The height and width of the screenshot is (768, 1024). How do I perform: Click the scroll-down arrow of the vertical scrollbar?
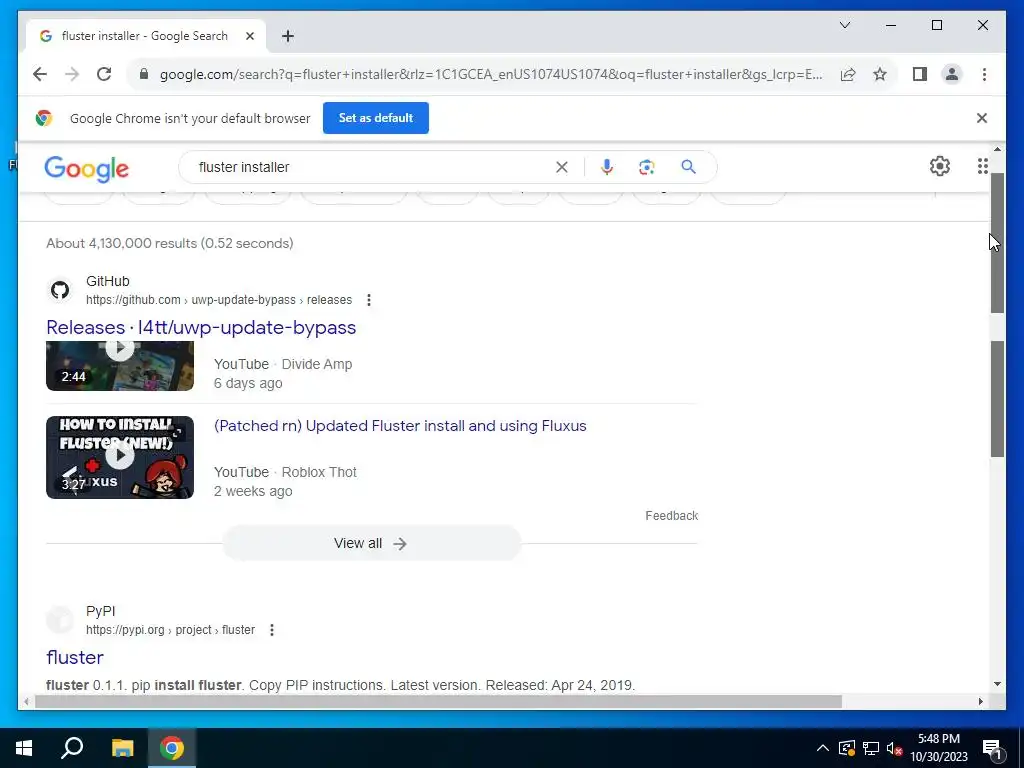(x=997, y=684)
